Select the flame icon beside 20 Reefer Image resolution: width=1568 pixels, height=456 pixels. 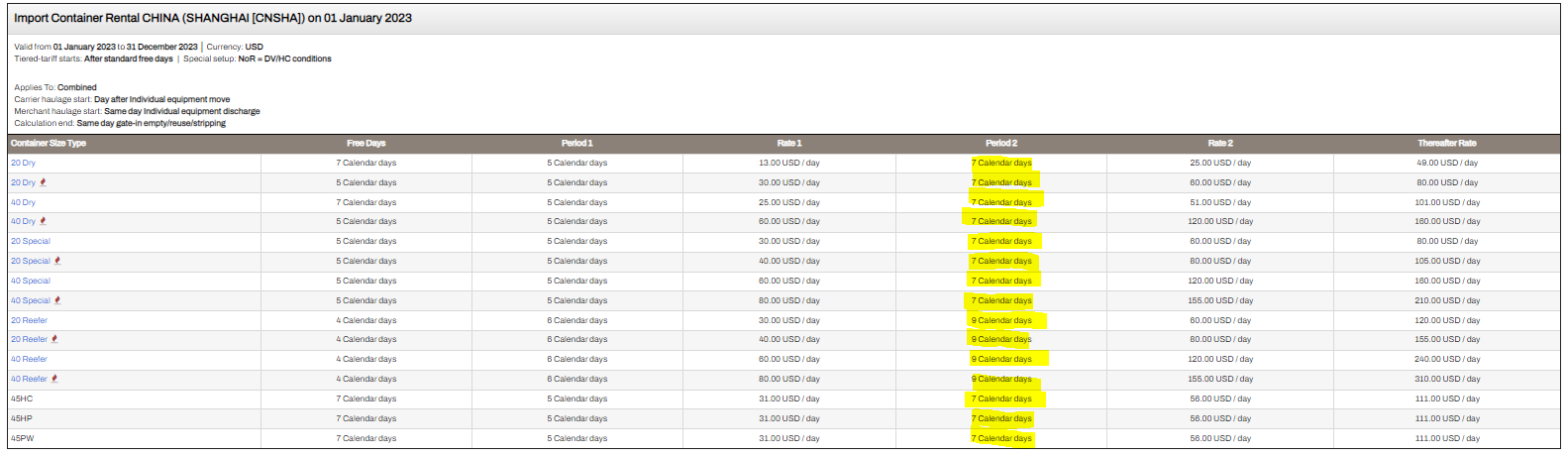pyautogui.click(x=54, y=339)
